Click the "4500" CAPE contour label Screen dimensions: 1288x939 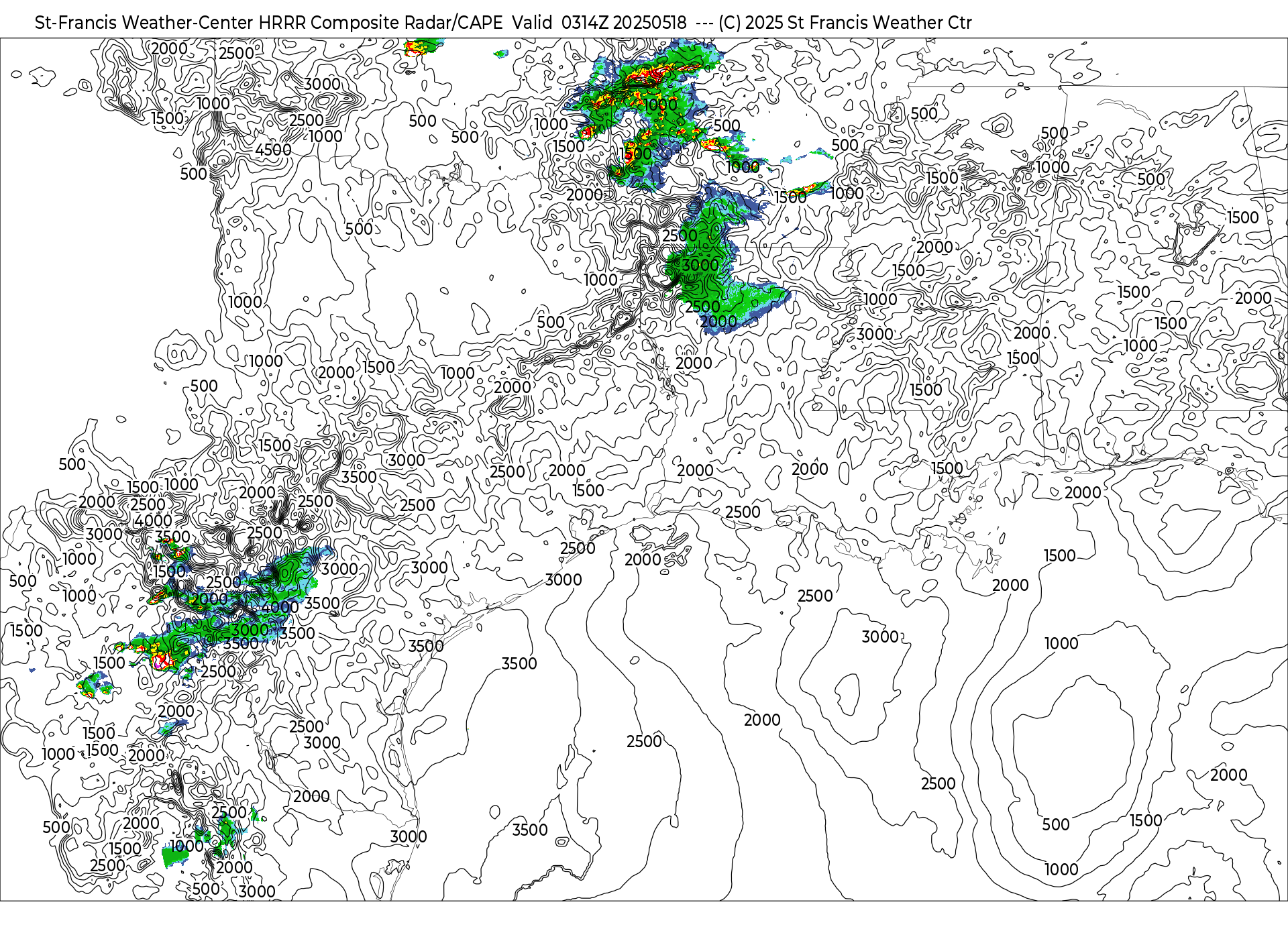point(273,150)
